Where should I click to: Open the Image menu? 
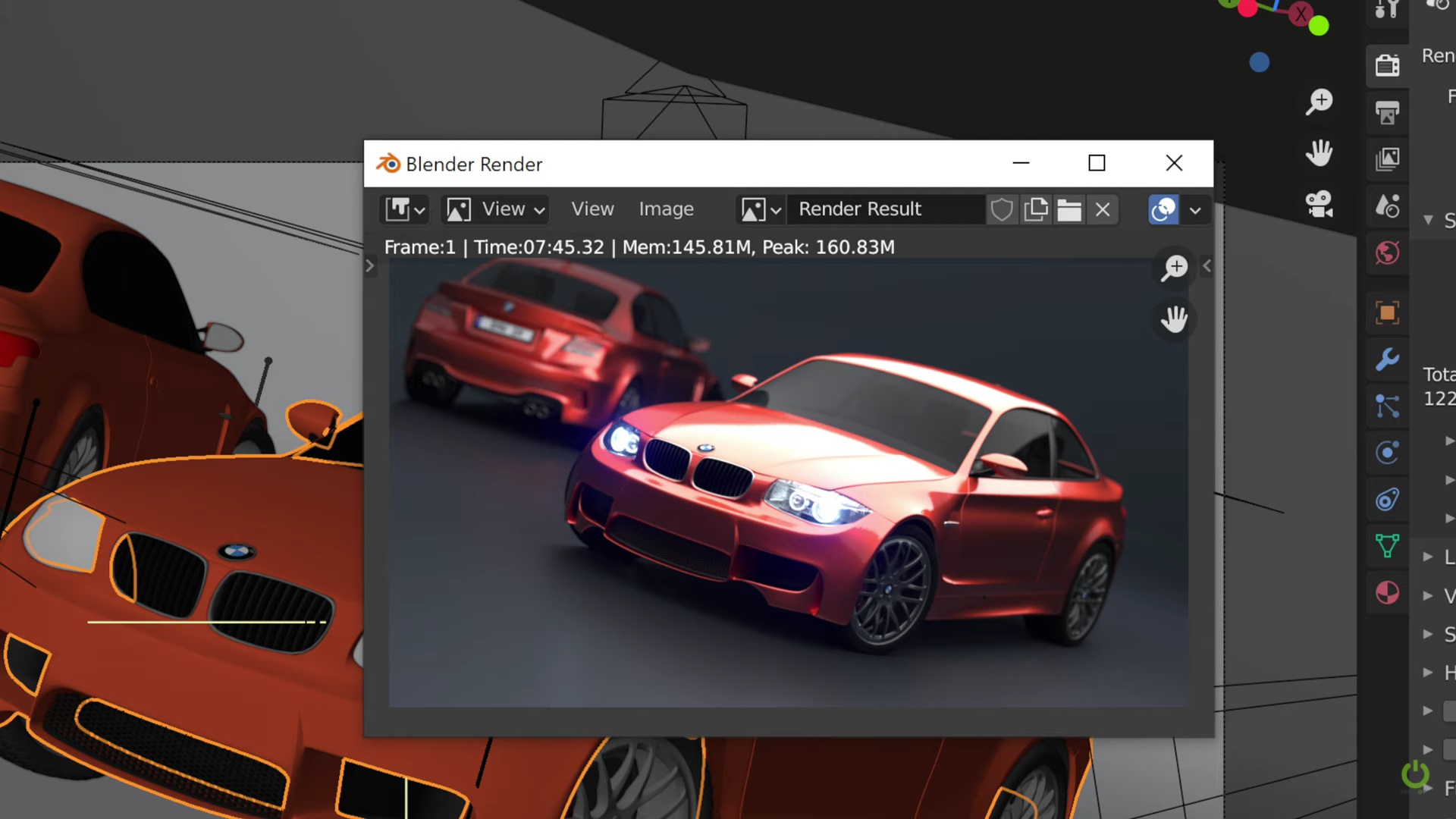(x=666, y=209)
